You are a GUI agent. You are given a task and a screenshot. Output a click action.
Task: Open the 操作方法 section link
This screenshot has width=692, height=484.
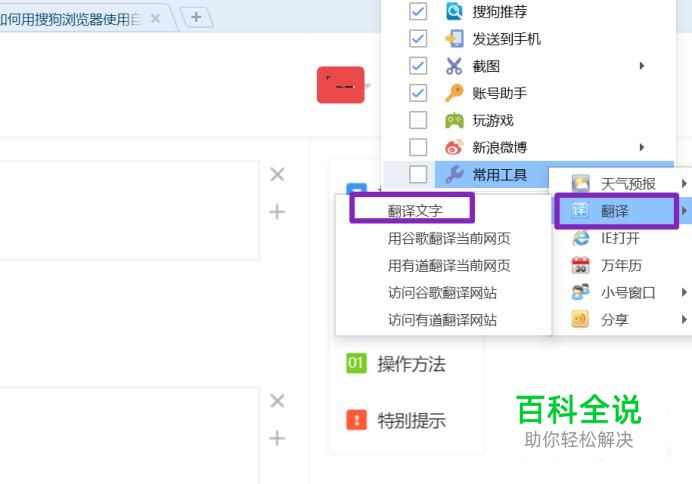coord(411,364)
